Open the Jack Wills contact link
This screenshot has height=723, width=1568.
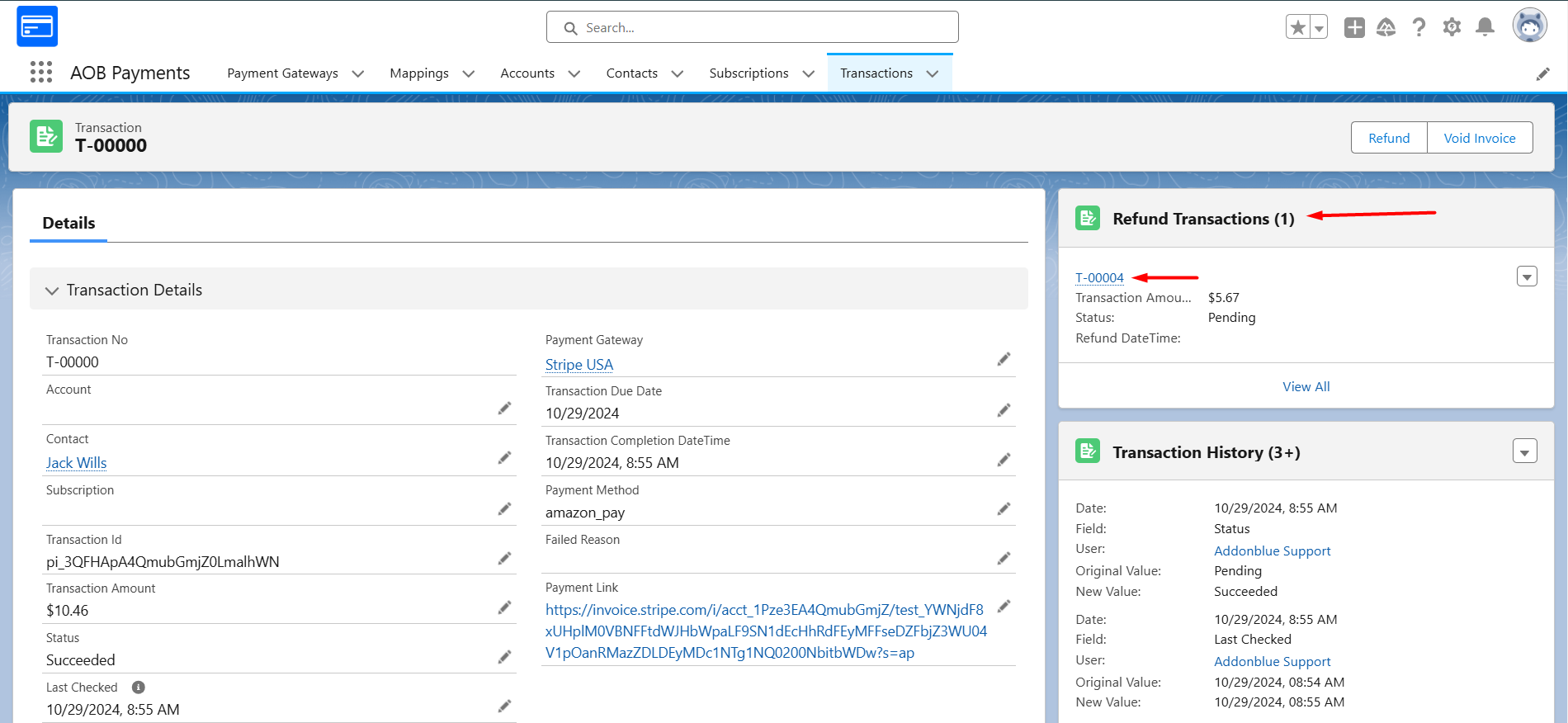[77, 463]
